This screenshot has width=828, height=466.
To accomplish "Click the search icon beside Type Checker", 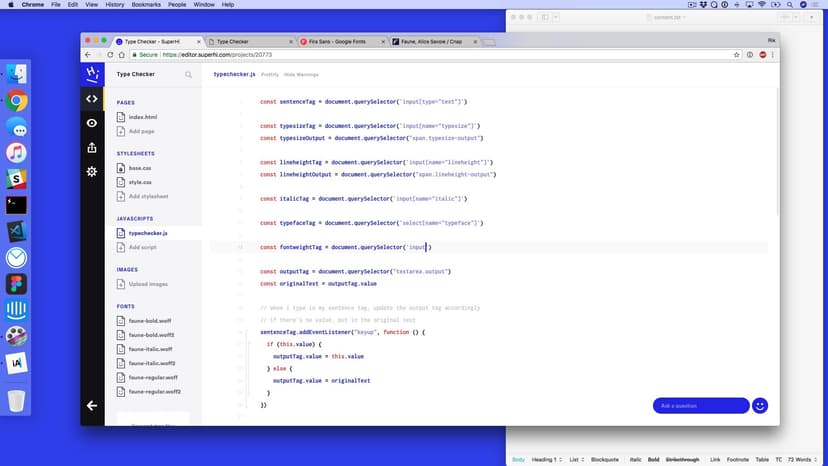I will [x=188, y=74].
